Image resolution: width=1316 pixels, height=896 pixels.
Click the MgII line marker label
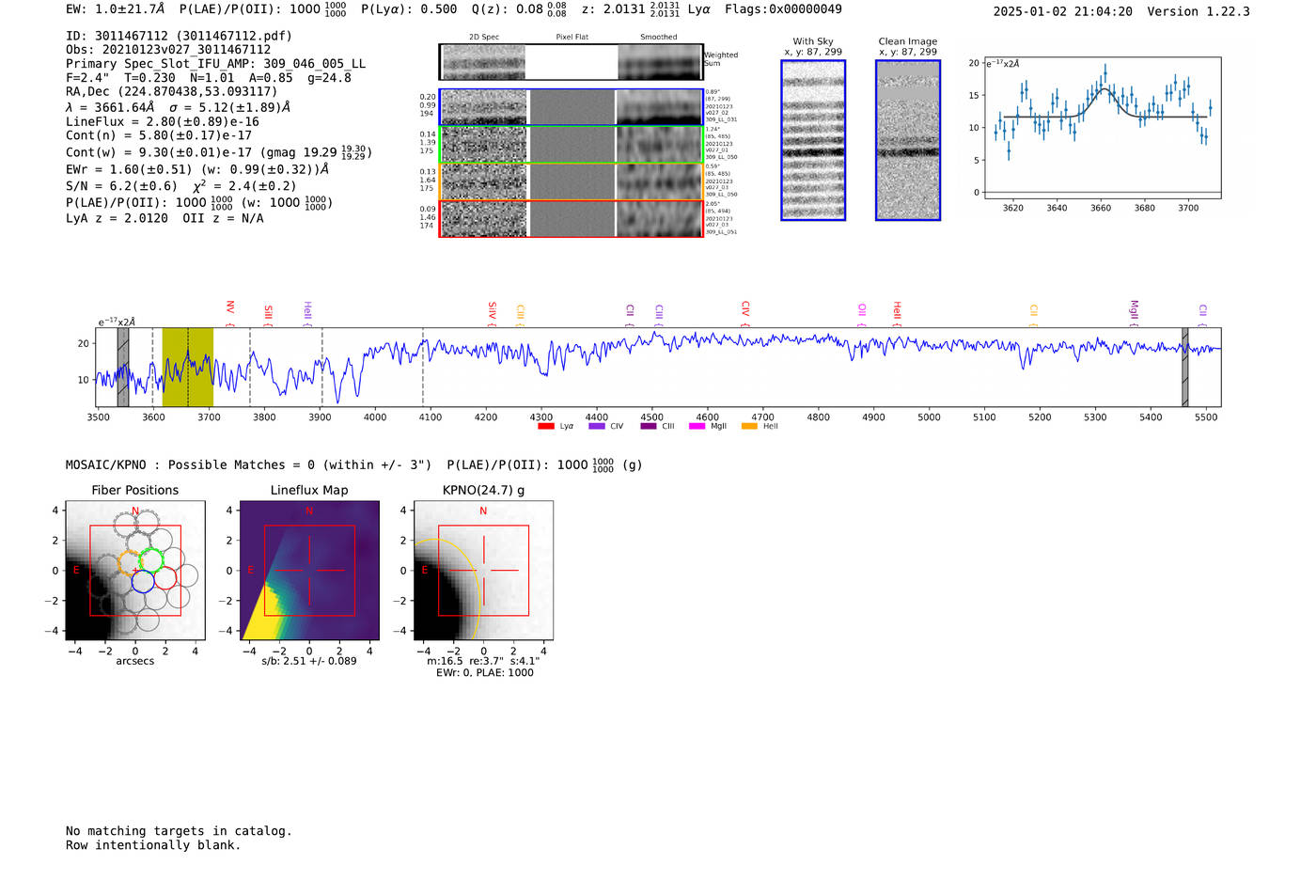1134,309
